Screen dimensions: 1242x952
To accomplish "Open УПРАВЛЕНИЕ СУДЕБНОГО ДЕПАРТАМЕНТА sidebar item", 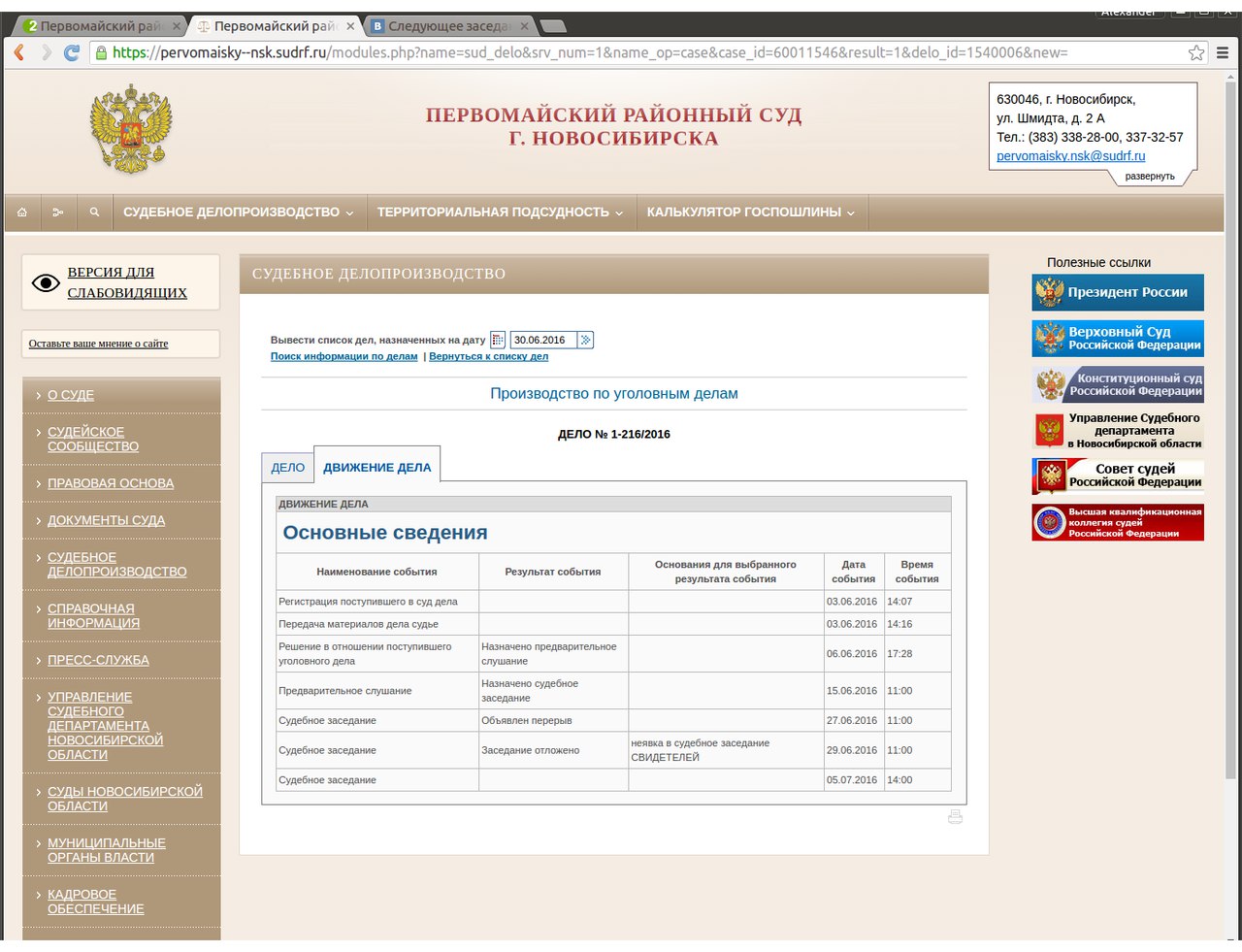I will click(105, 726).
